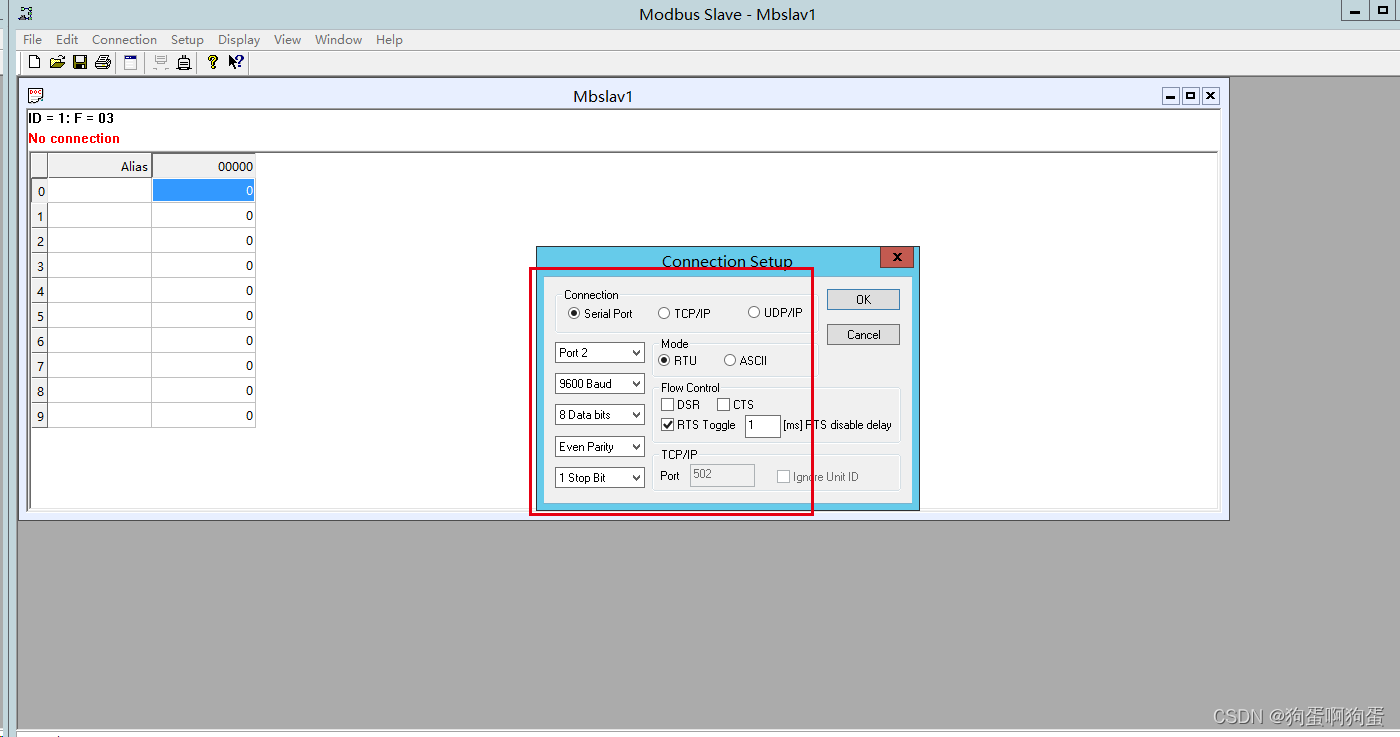Minimize the Mbslav1 child window
The image size is (1400, 737).
click(1171, 96)
